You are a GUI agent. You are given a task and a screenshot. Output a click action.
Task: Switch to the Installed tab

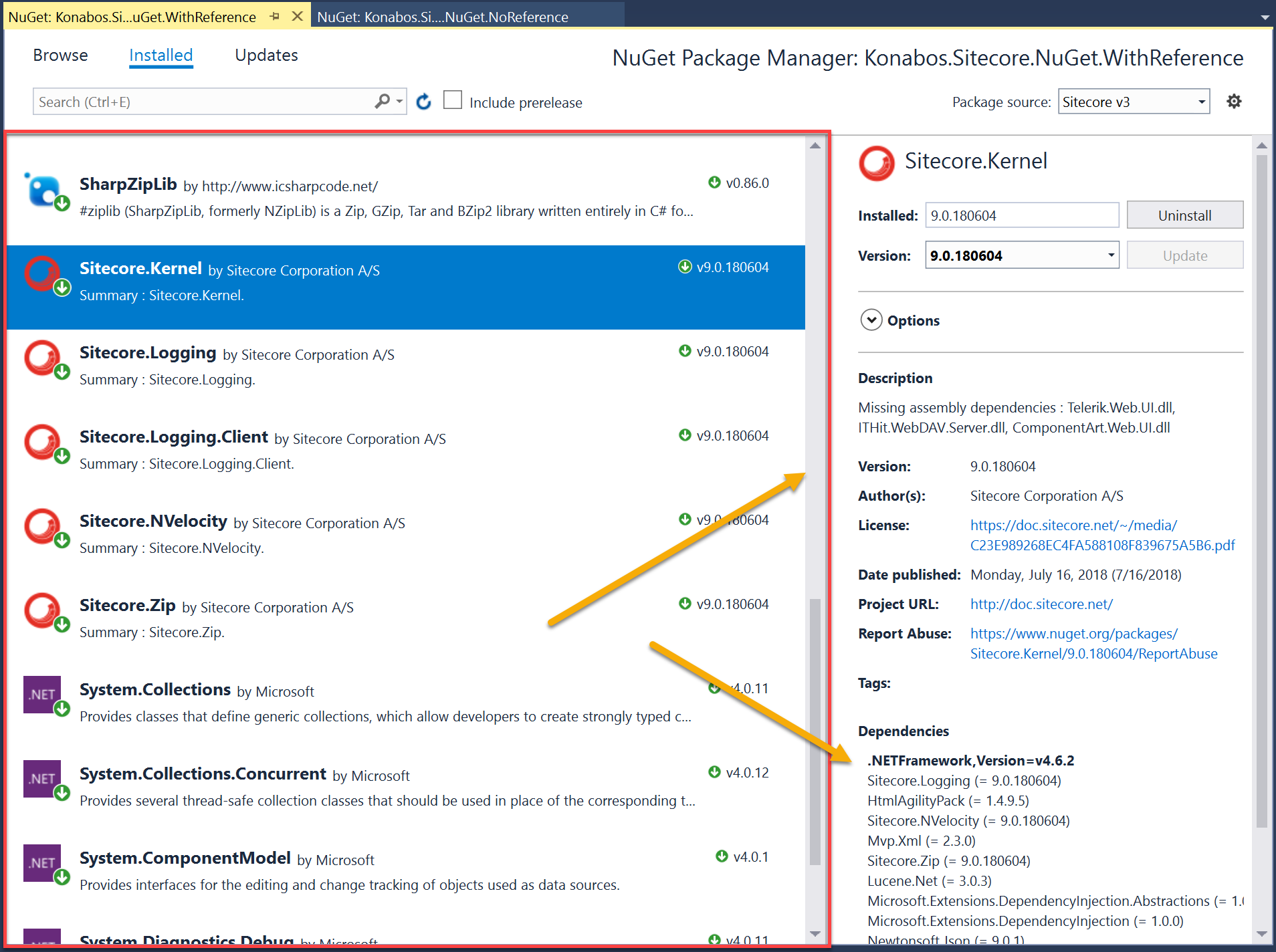point(161,55)
